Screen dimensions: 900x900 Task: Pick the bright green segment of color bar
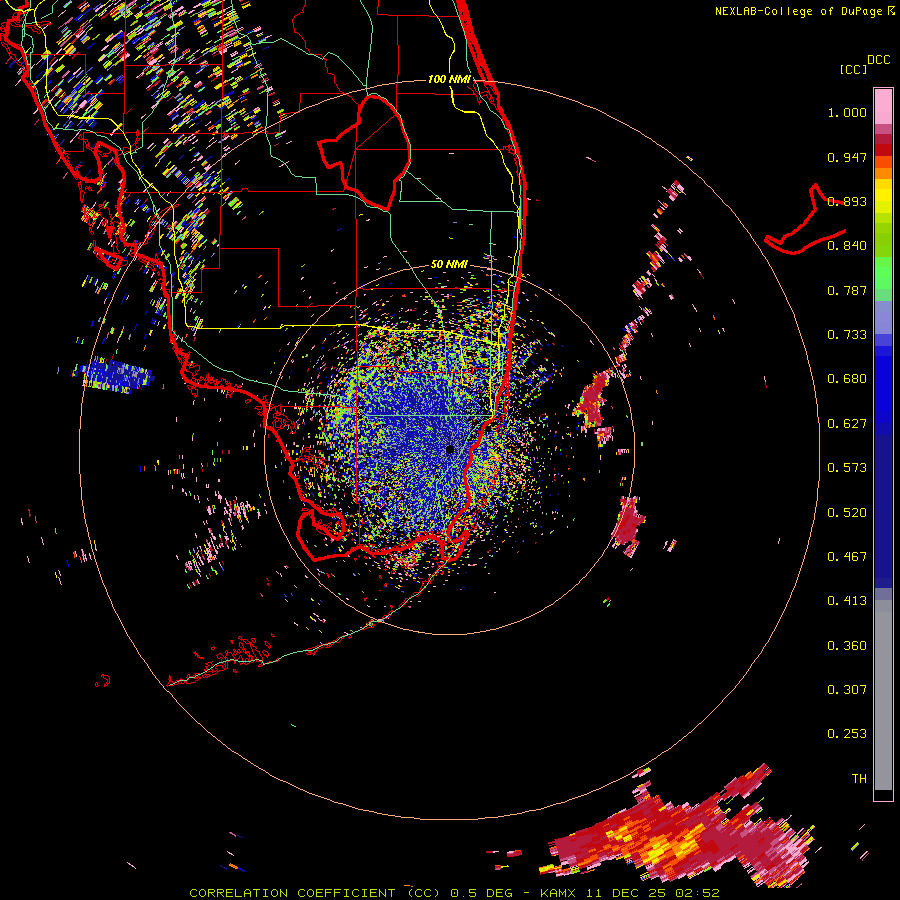click(x=883, y=273)
